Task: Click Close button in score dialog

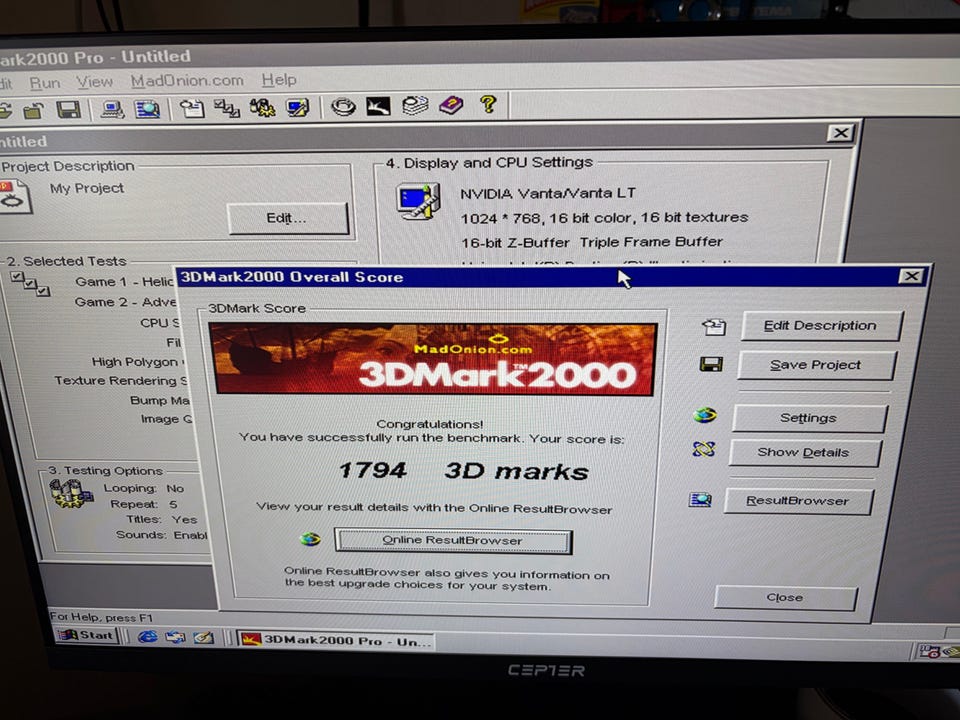Action: [785, 598]
